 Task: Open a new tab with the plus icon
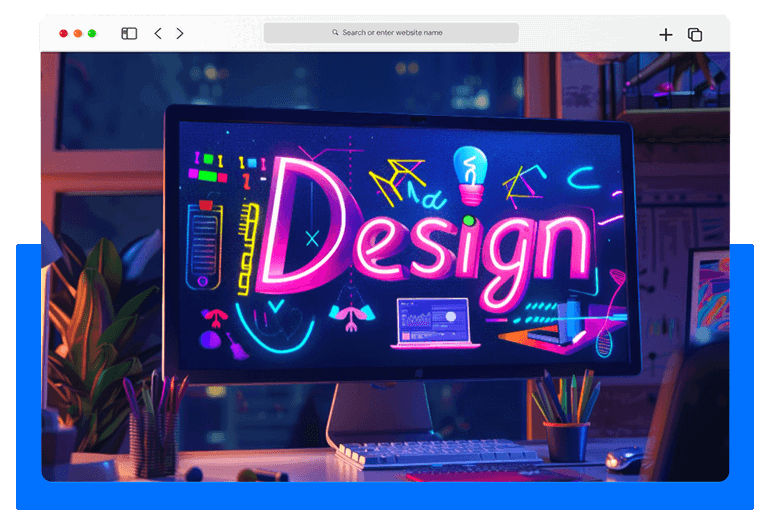pos(666,35)
